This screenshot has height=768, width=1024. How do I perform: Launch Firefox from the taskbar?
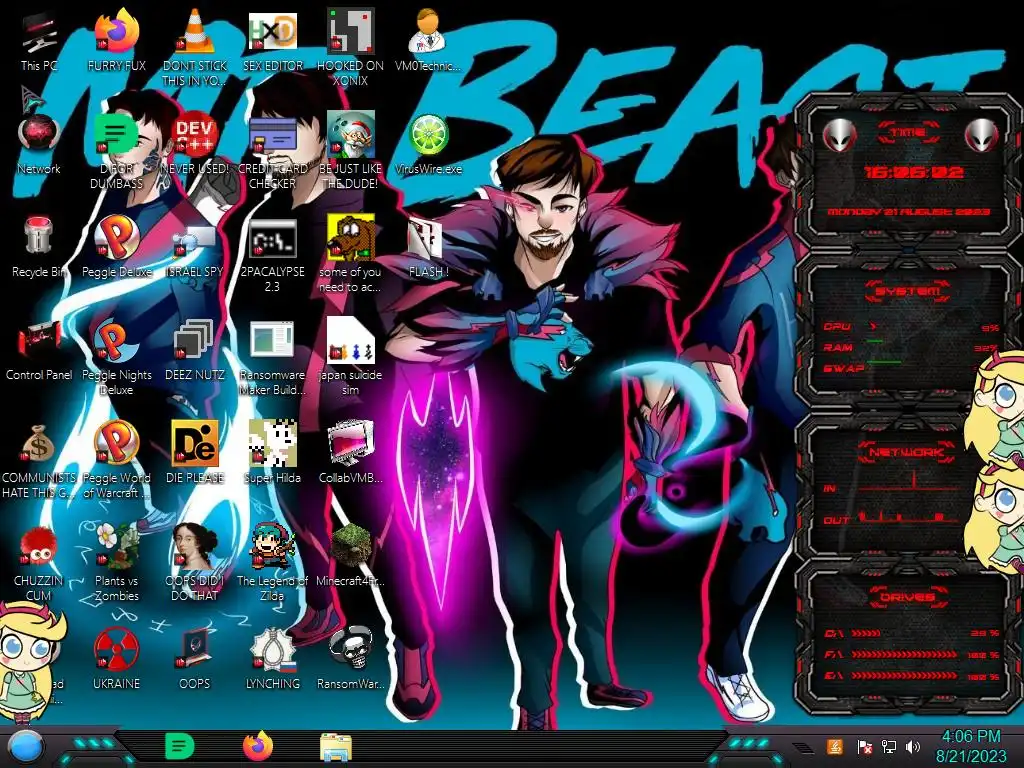258,746
